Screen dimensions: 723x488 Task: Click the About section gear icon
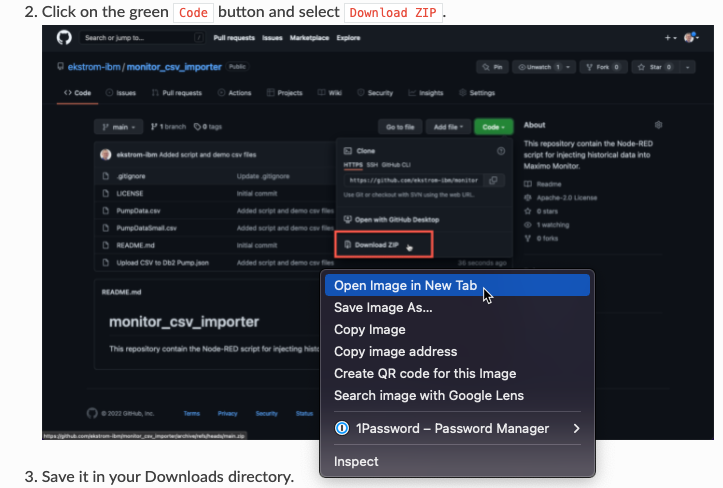pos(658,125)
